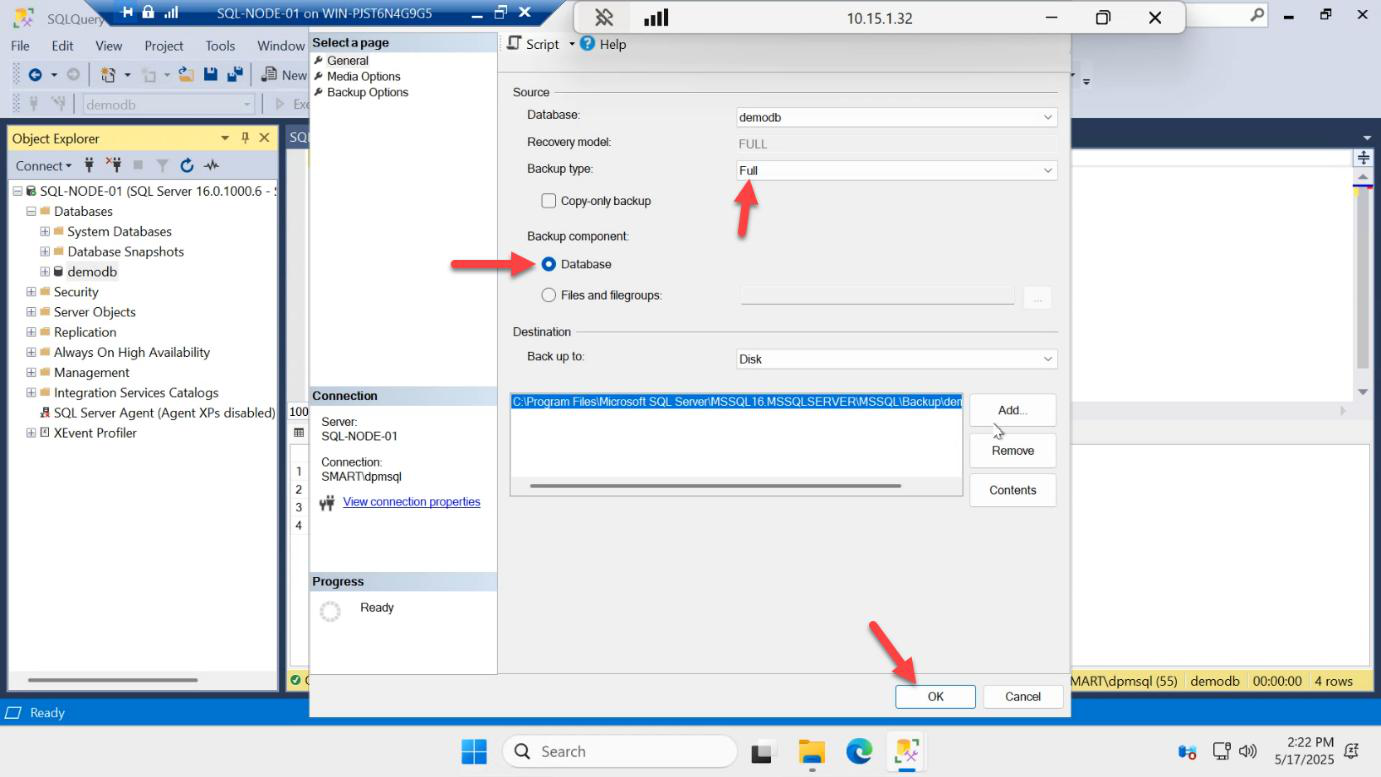Click the Remove destination button

1013,451
